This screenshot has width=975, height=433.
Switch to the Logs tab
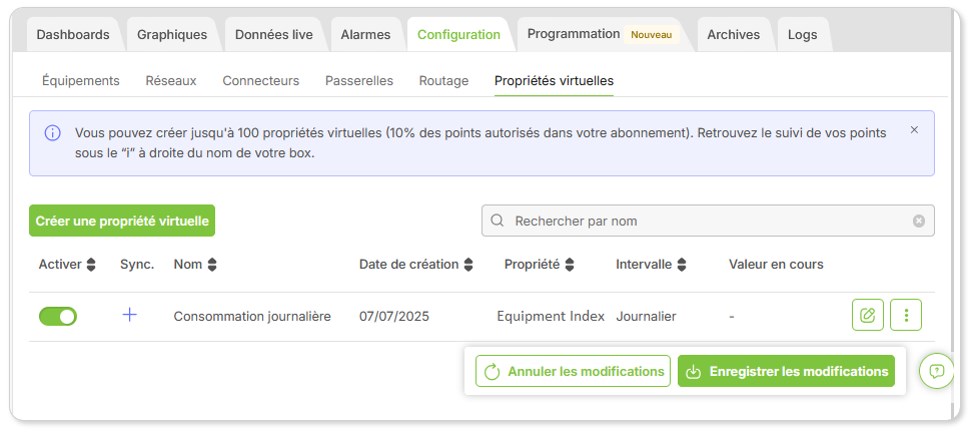coord(803,35)
